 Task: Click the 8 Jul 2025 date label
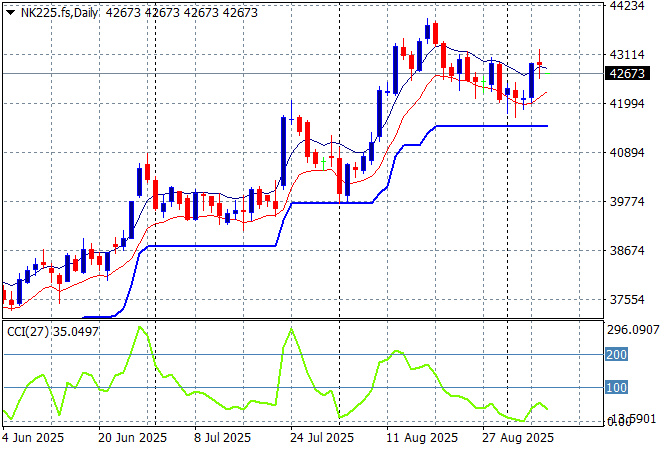point(221,438)
